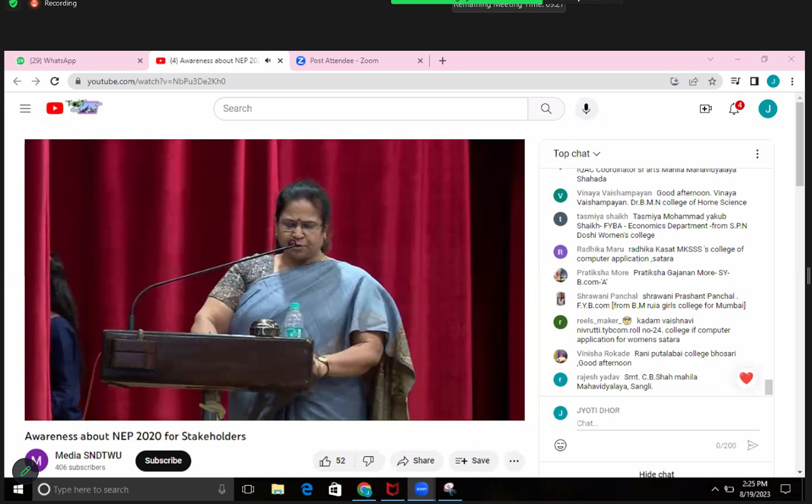Click the YouTube search input field
The image size is (812, 504).
tap(370, 108)
